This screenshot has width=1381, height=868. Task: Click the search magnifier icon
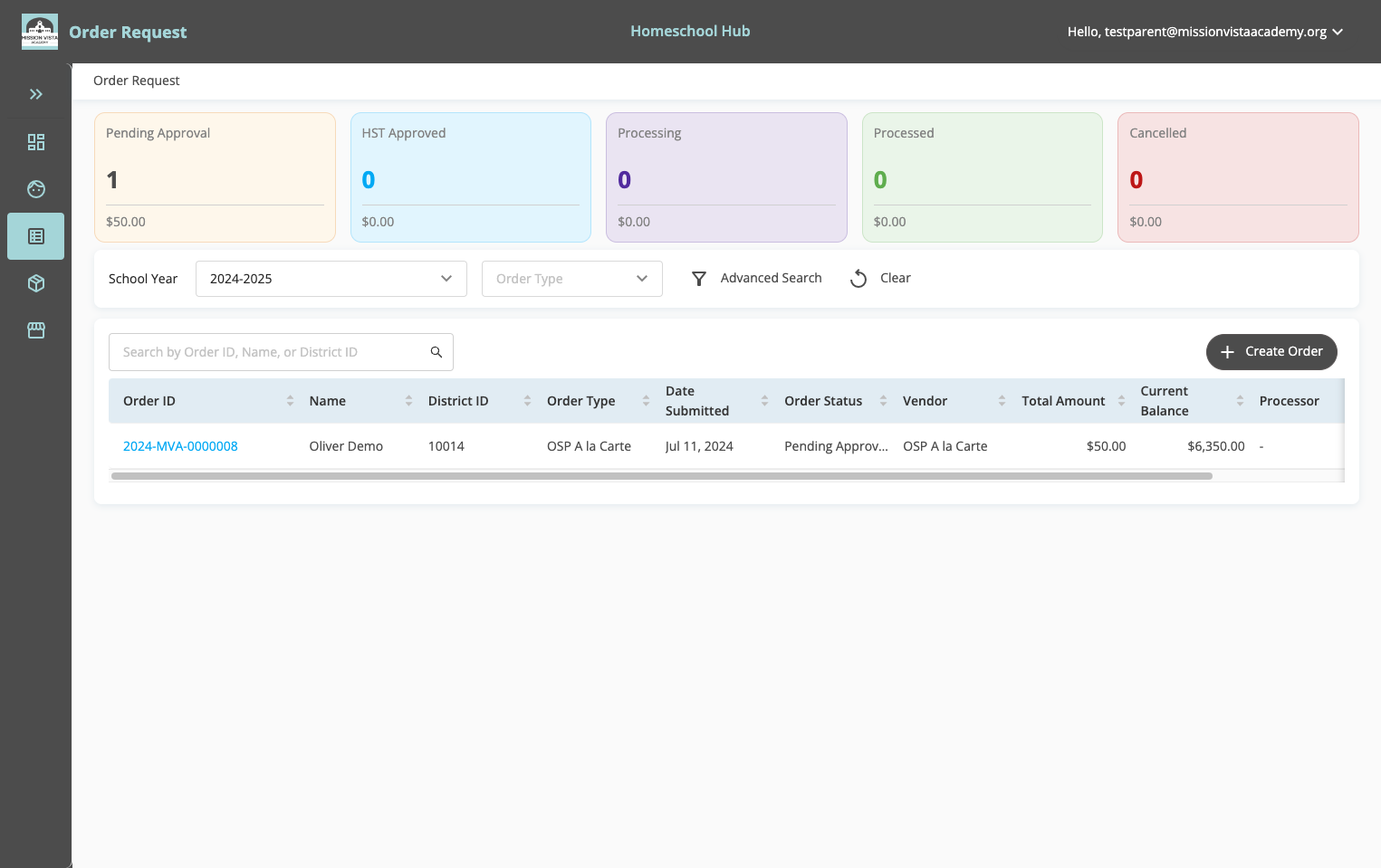[x=436, y=352]
